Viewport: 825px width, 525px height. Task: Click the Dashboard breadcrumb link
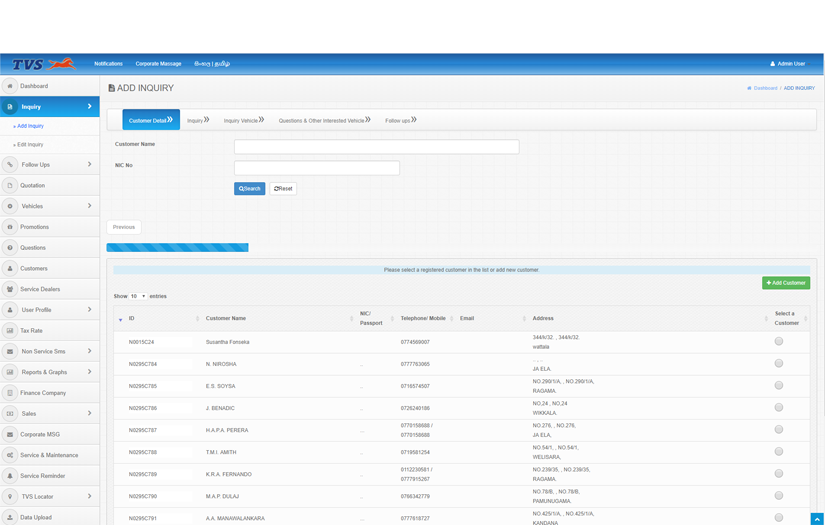tap(765, 88)
